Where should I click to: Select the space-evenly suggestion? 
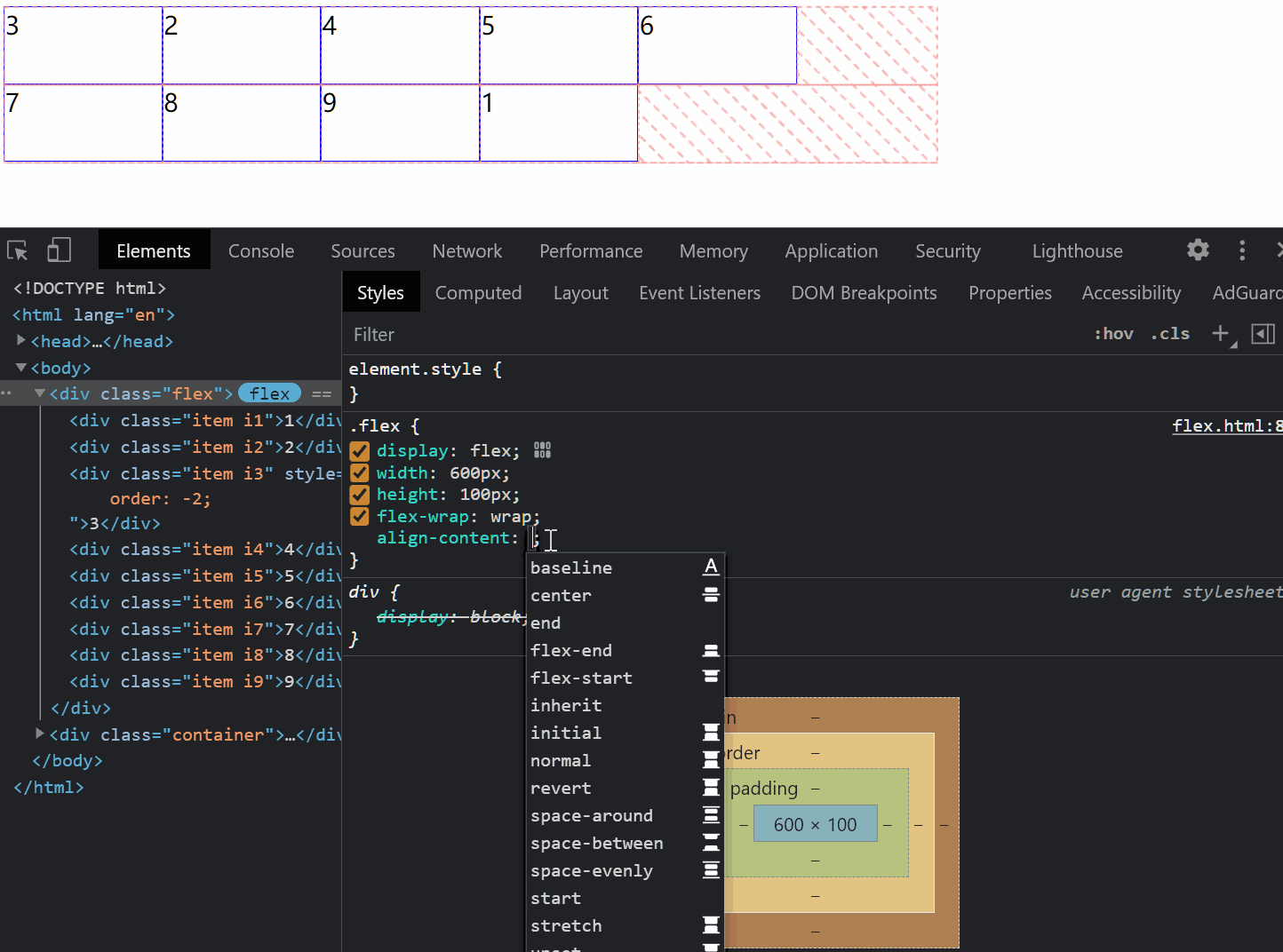tap(626, 870)
